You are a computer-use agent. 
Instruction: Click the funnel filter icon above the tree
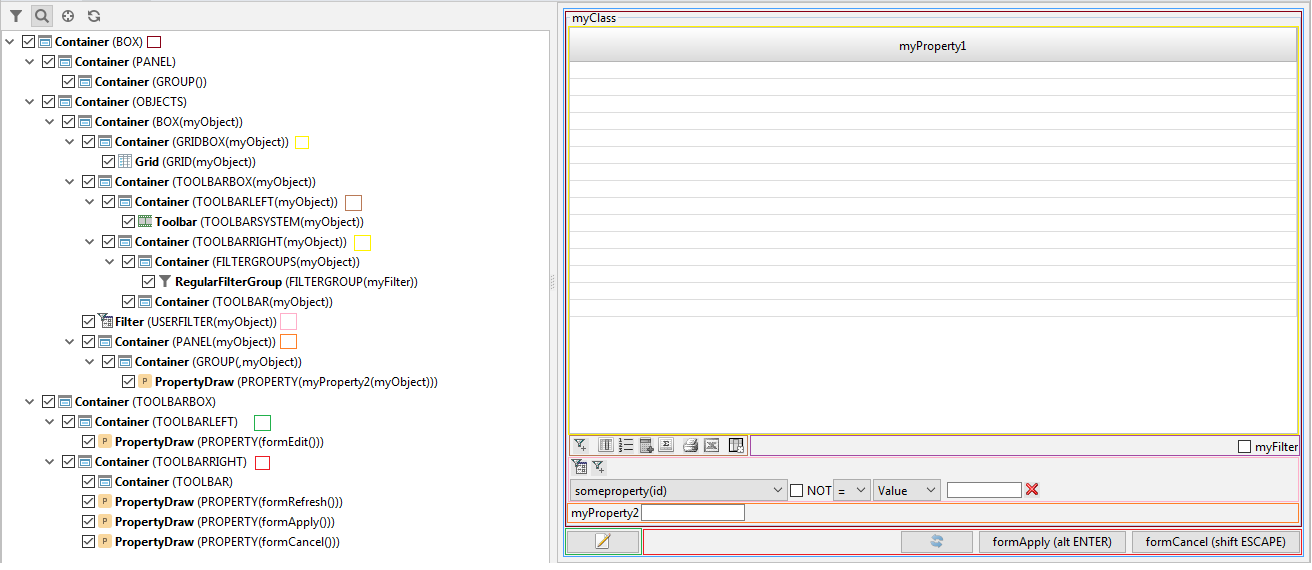pyautogui.click(x=16, y=16)
